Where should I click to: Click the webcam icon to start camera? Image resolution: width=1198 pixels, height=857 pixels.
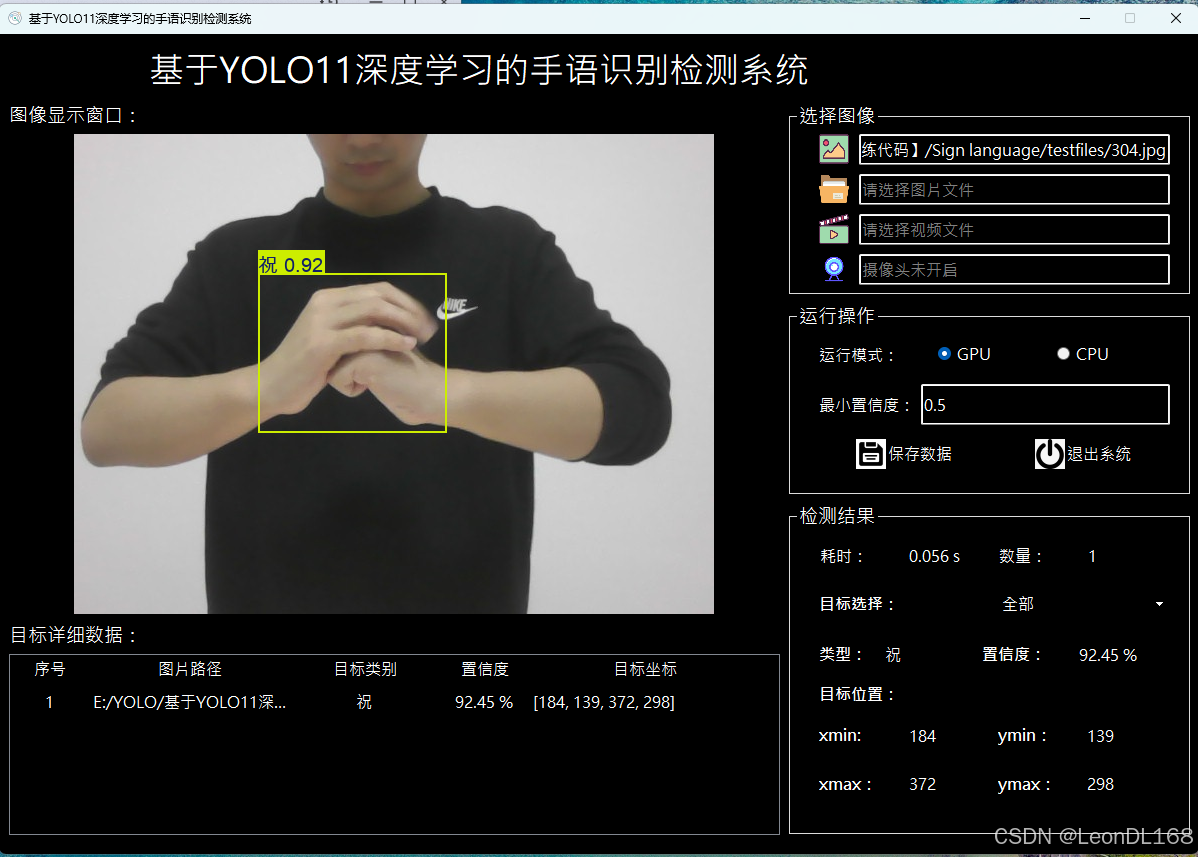click(833, 269)
